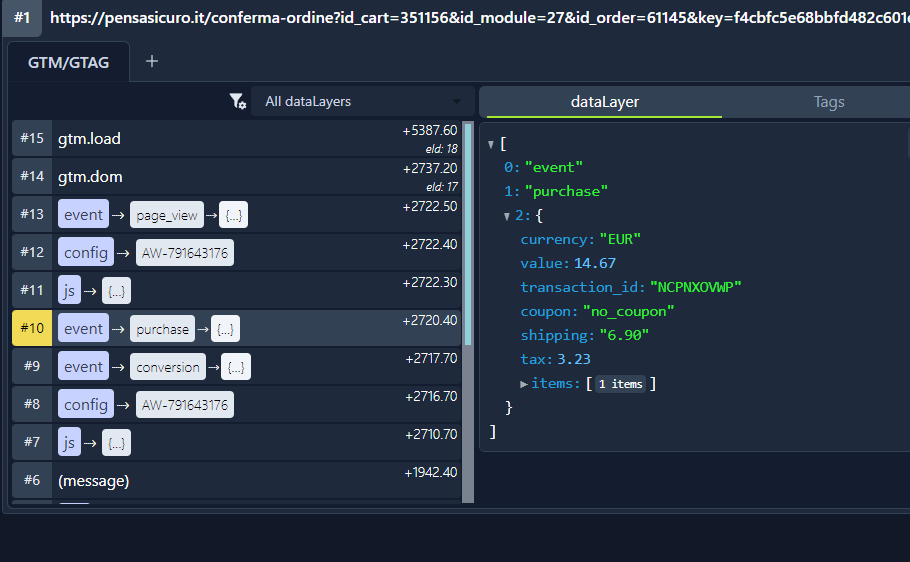The image size is (910, 562).
Task: Click the conversion chip in row #9
Action: click(167, 367)
